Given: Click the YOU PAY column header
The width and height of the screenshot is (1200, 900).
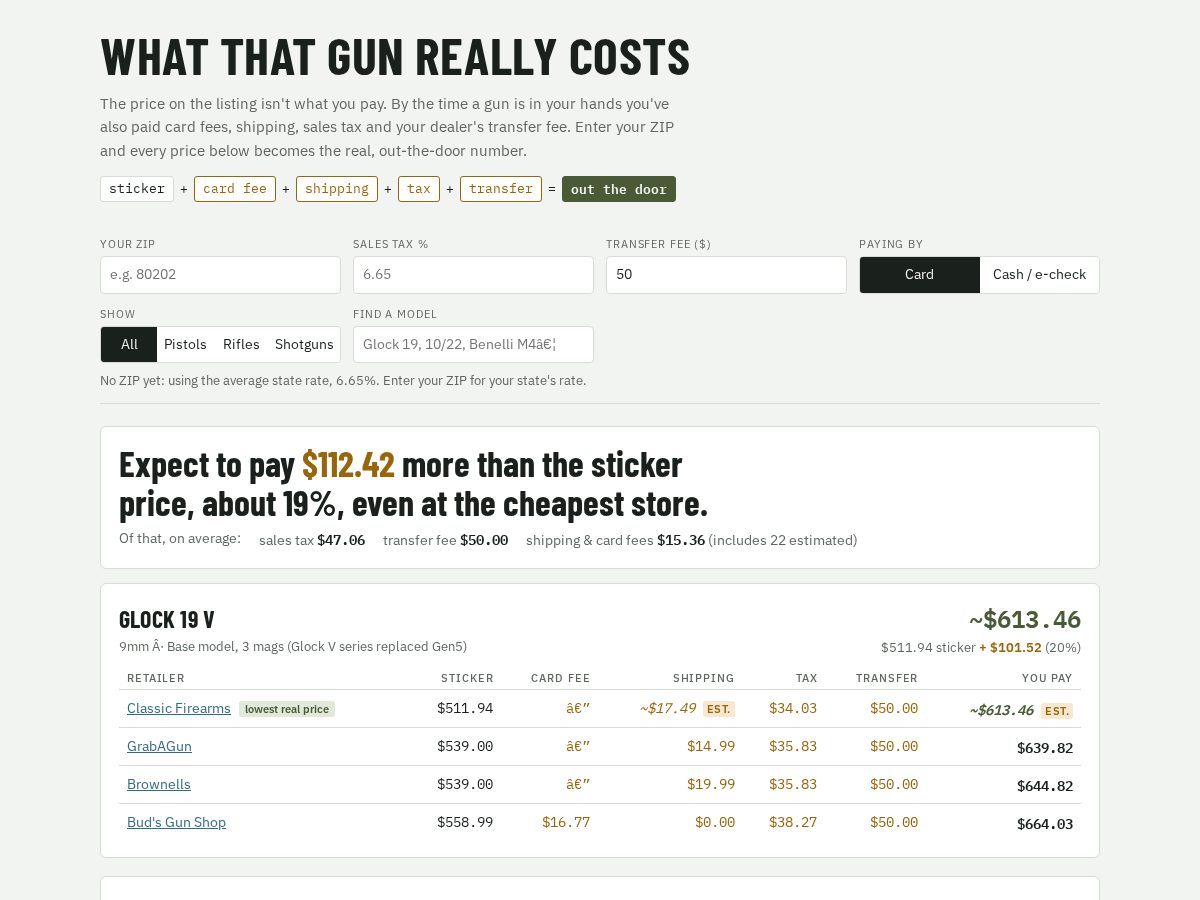Looking at the screenshot, I should (x=1047, y=678).
